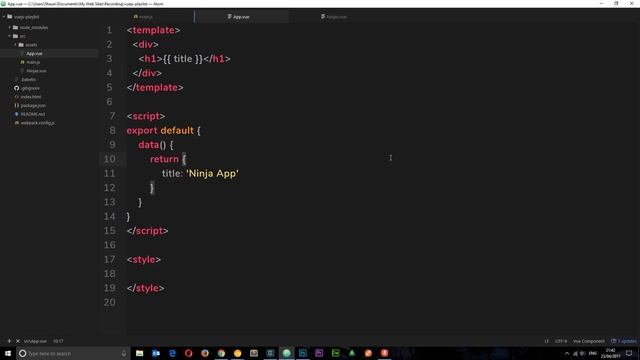This screenshot has height=360, width=640.
Task: Open Outlook from the taskbar
Action: point(156,353)
